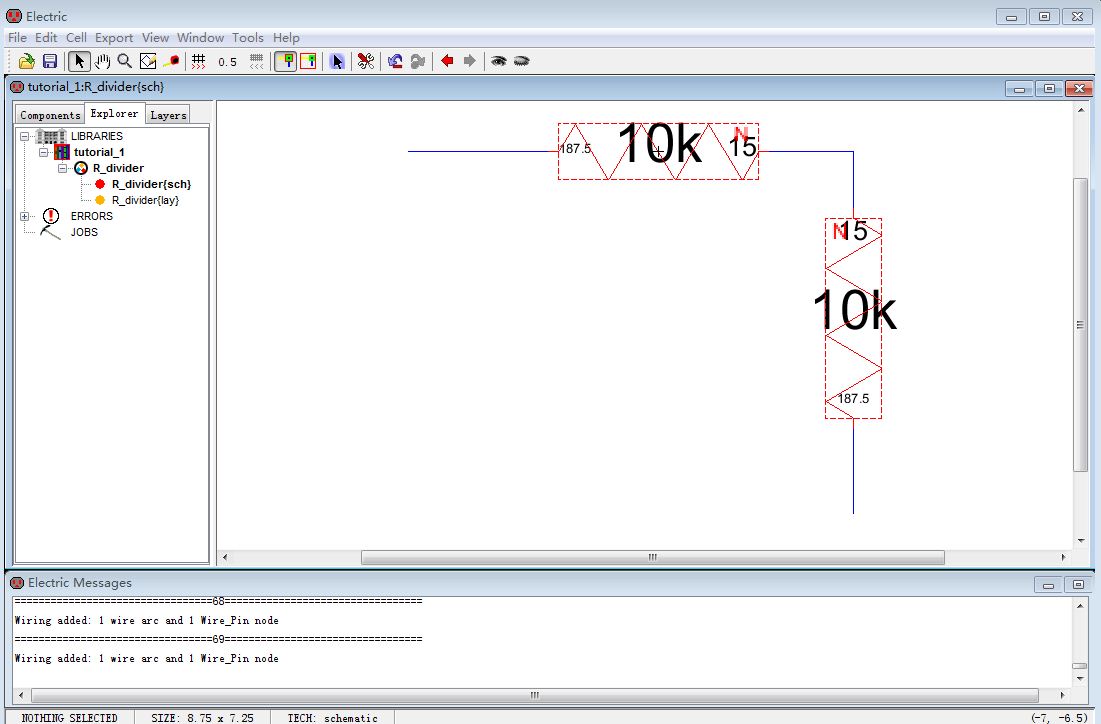The width and height of the screenshot is (1101, 724).
Task: Switch to the Components tab
Action: click(49, 115)
